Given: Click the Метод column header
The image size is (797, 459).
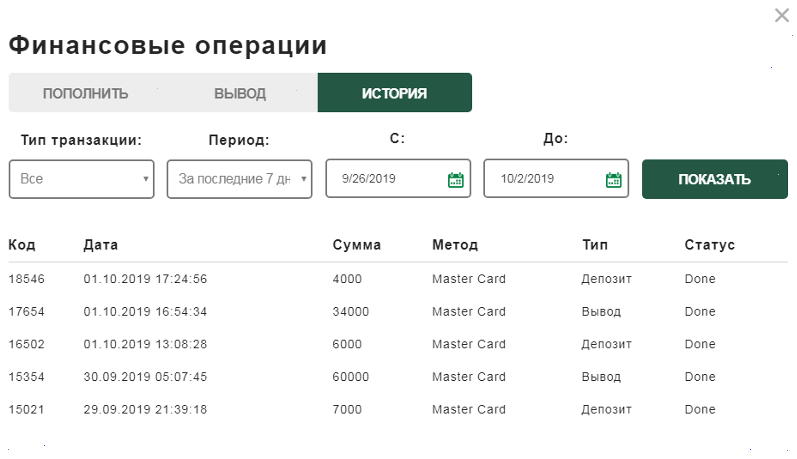Looking at the screenshot, I should click(455, 245).
